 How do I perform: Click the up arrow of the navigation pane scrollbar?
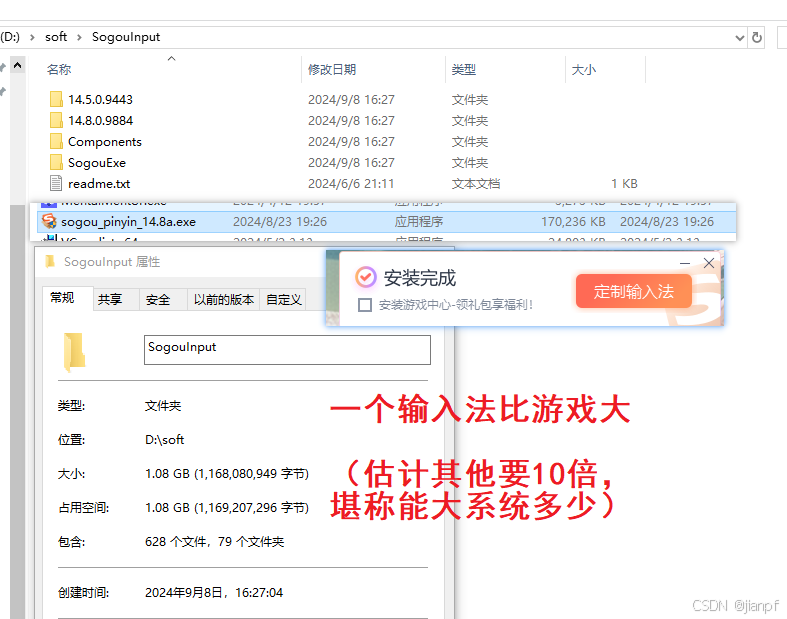tap(18, 65)
